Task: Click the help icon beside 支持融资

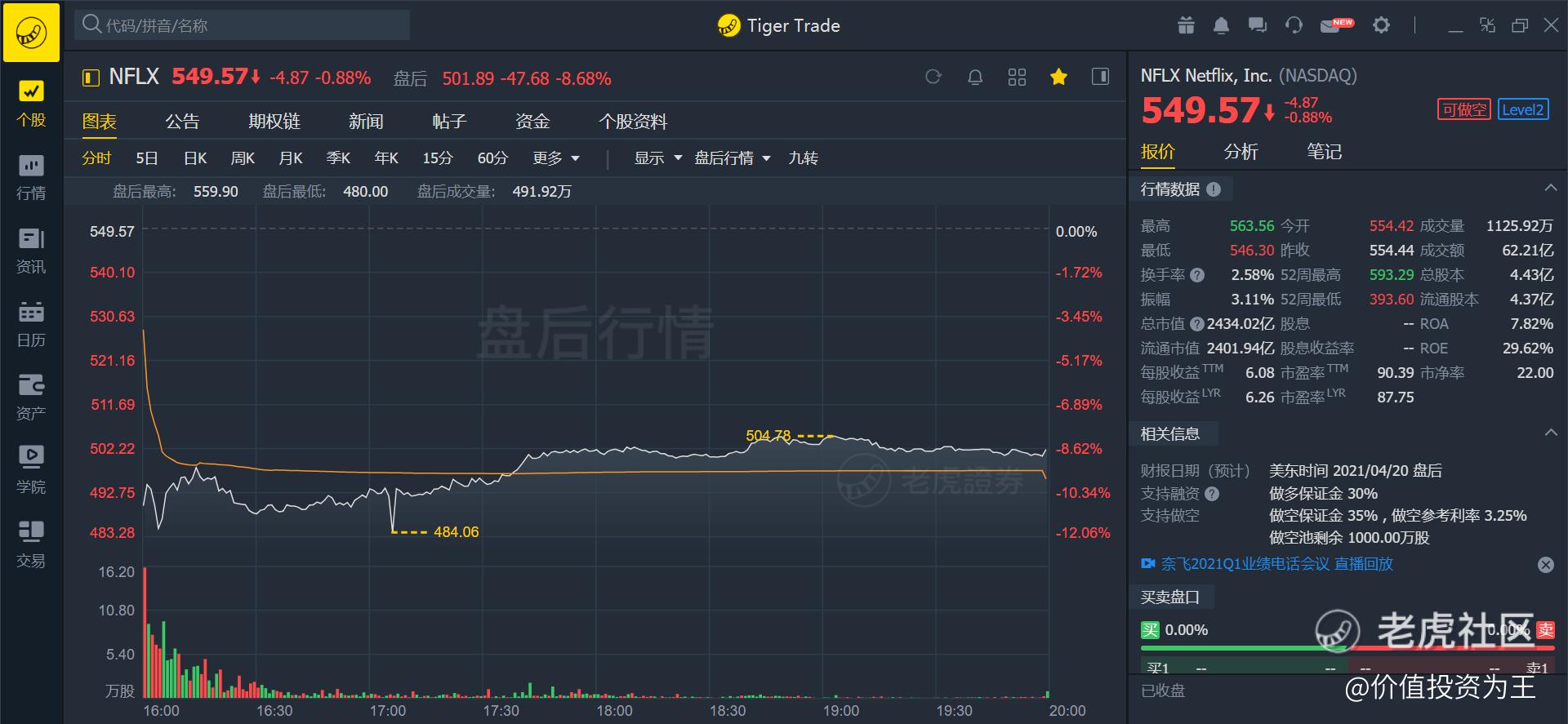Action: [x=1212, y=494]
